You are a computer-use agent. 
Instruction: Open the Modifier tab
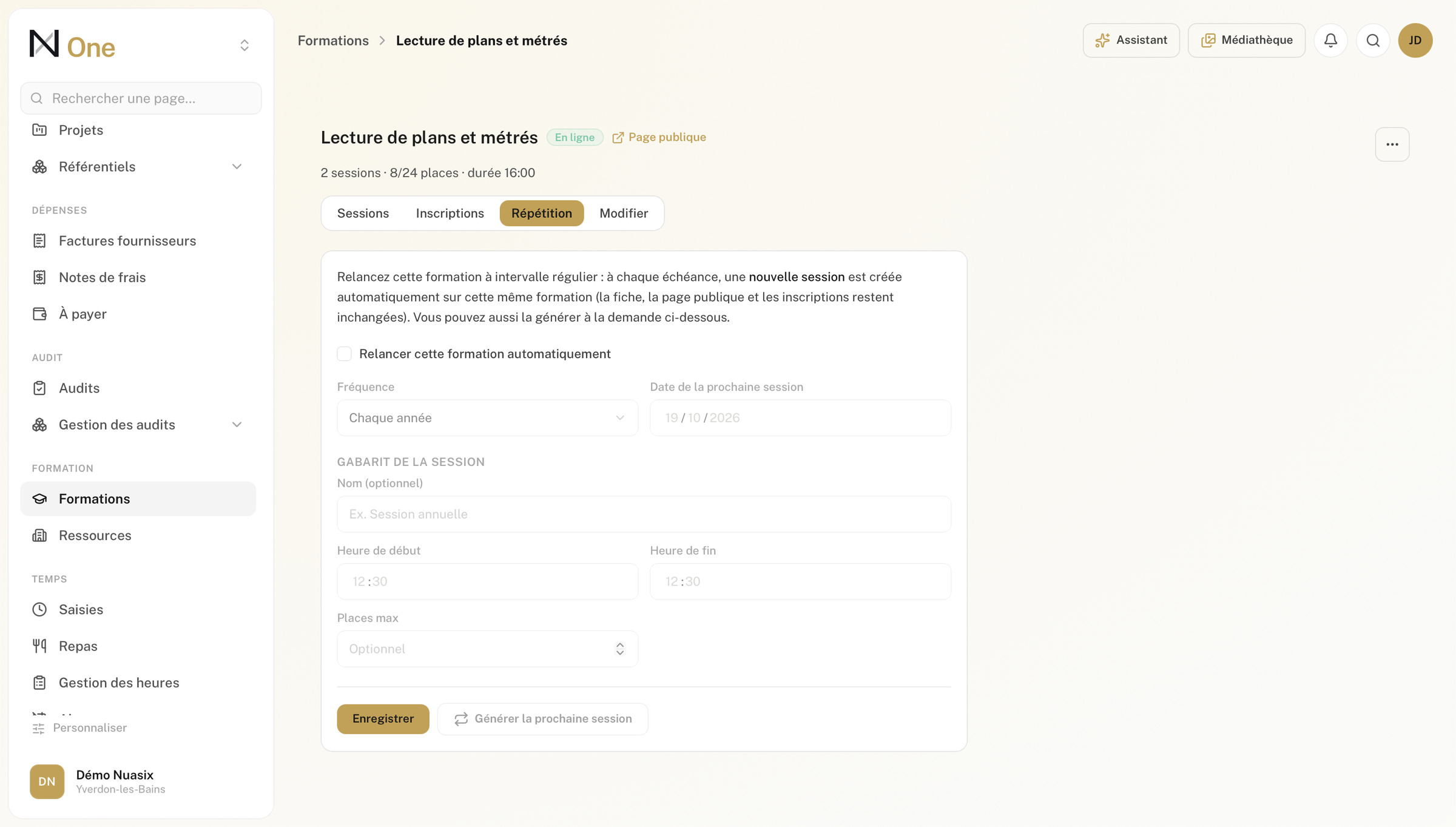(x=624, y=213)
